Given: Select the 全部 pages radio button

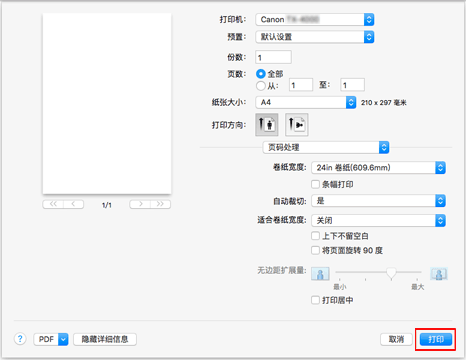Looking at the screenshot, I should pos(261,74).
